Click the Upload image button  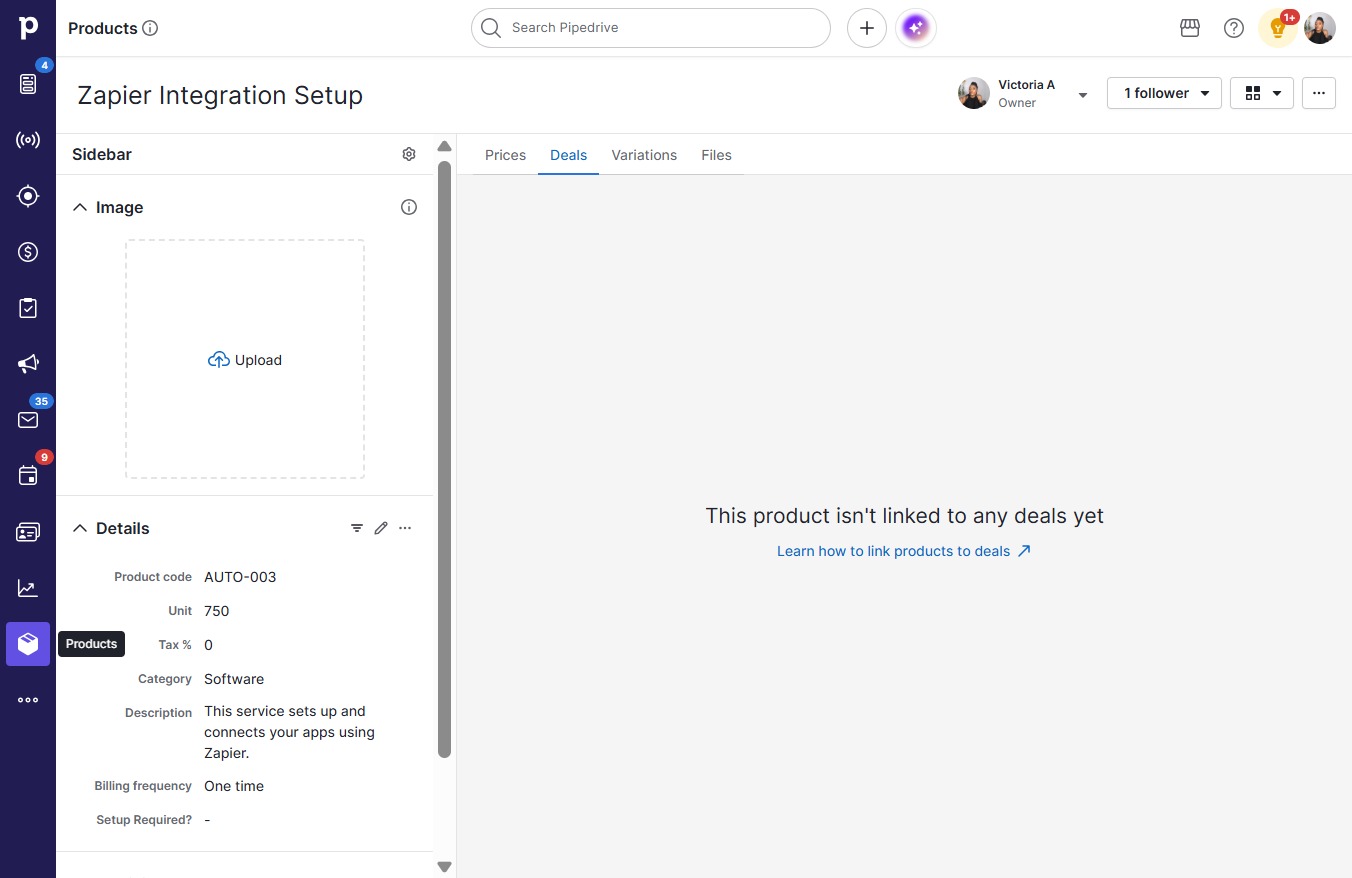pyautogui.click(x=245, y=360)
